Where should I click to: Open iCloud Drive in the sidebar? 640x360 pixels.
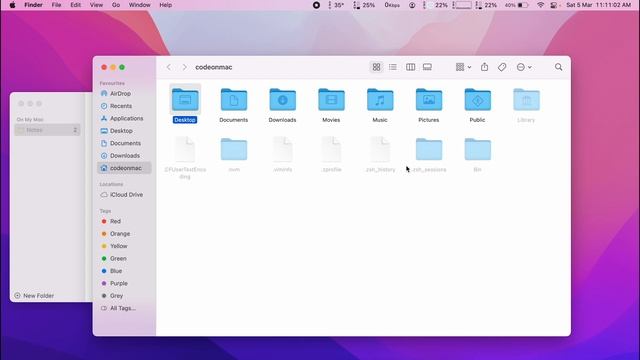click(124, 195)
